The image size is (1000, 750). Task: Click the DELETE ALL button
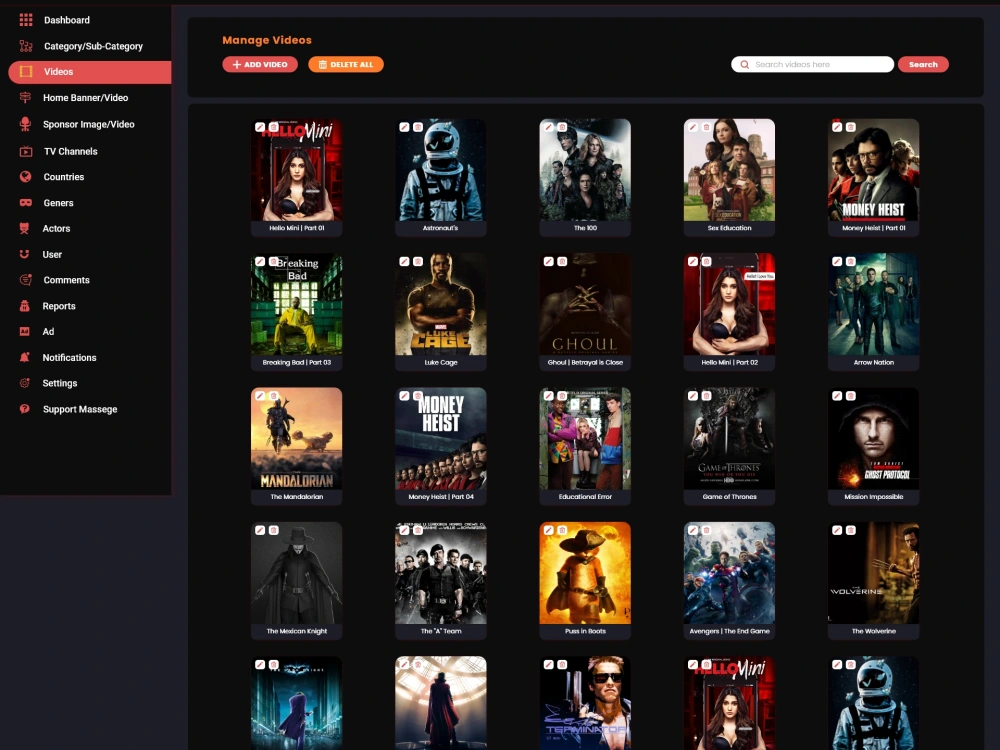click(x=346, y=64)
